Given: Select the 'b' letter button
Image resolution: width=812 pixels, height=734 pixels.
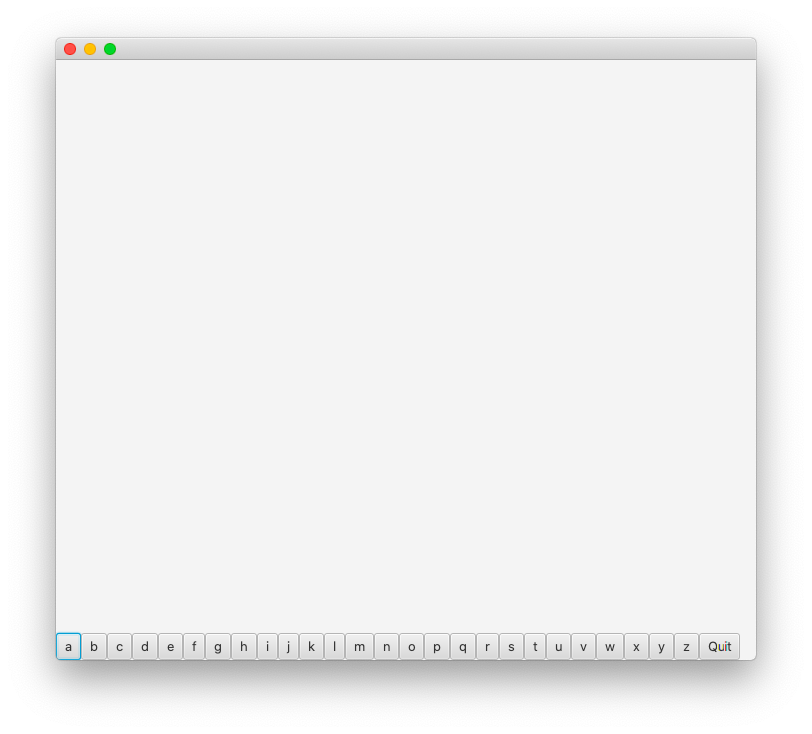Looking at the screenshot, I should [94, 646].
